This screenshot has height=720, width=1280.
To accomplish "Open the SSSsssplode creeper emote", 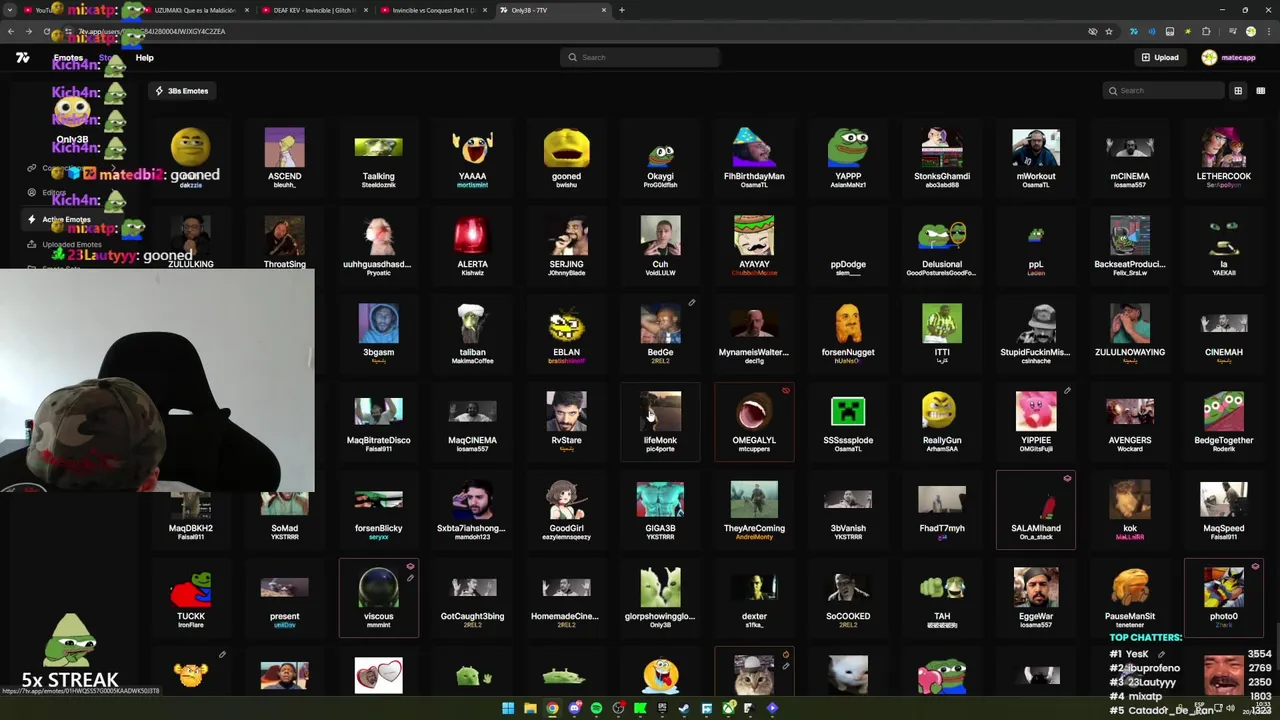I will (848, 422).
